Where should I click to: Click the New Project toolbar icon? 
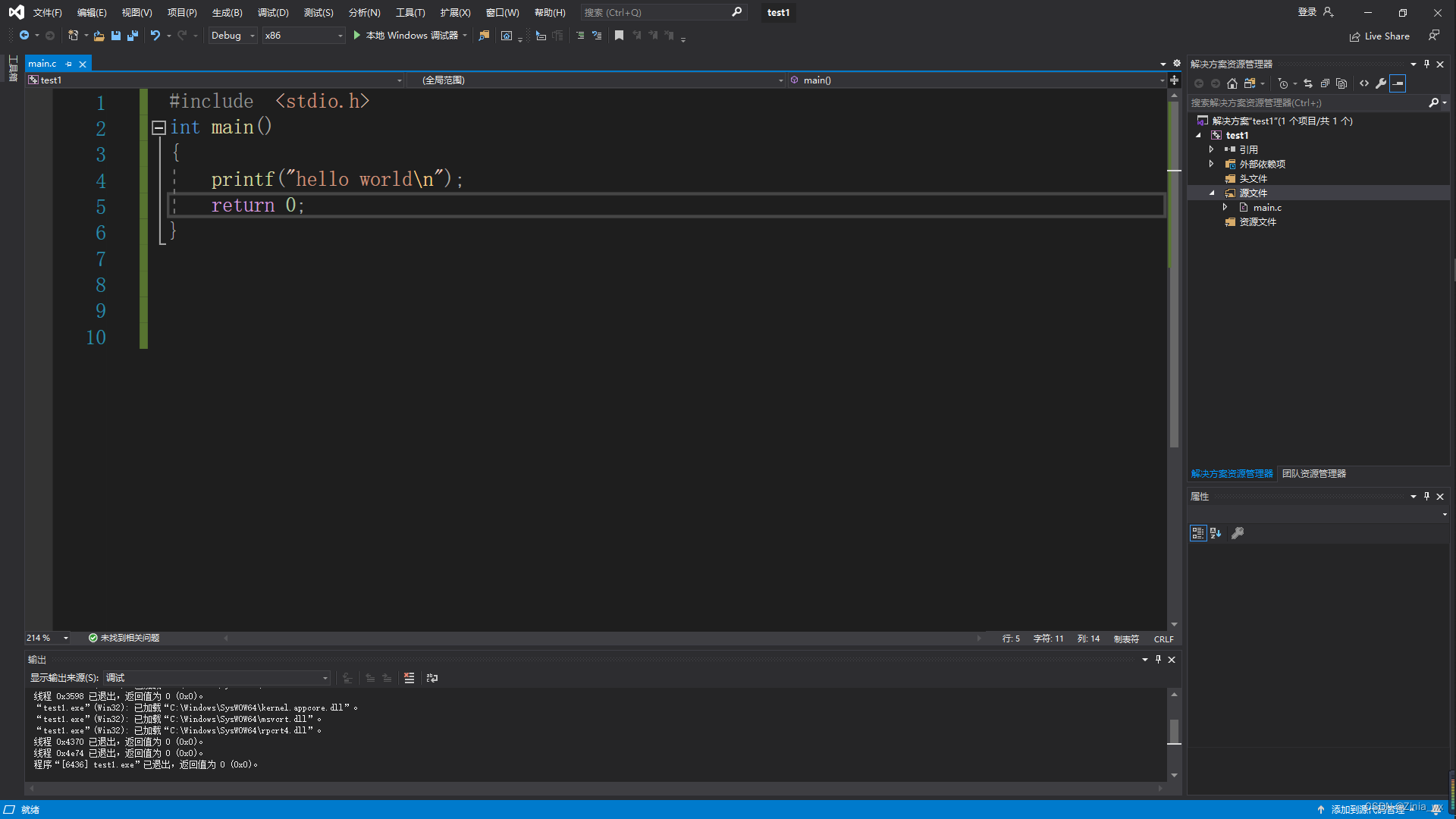point(72,35)
